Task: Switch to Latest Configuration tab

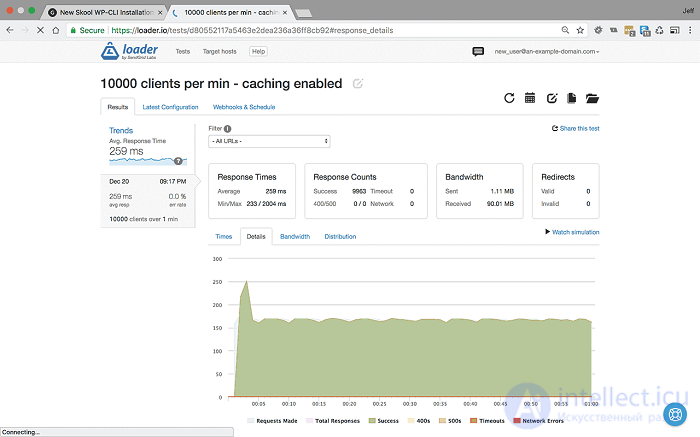Action: point(170,107)
